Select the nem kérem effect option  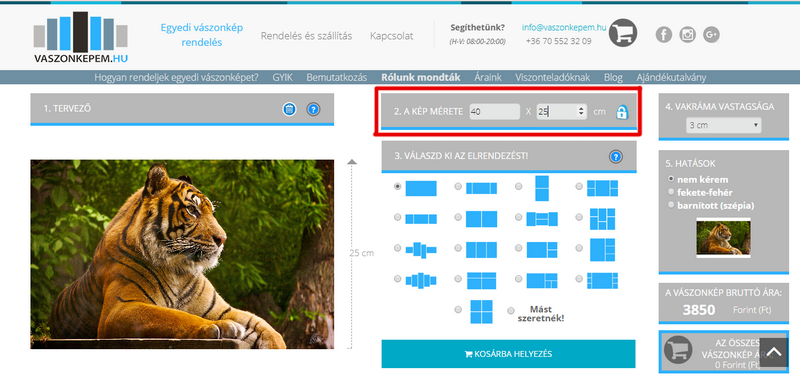point(670,179)
